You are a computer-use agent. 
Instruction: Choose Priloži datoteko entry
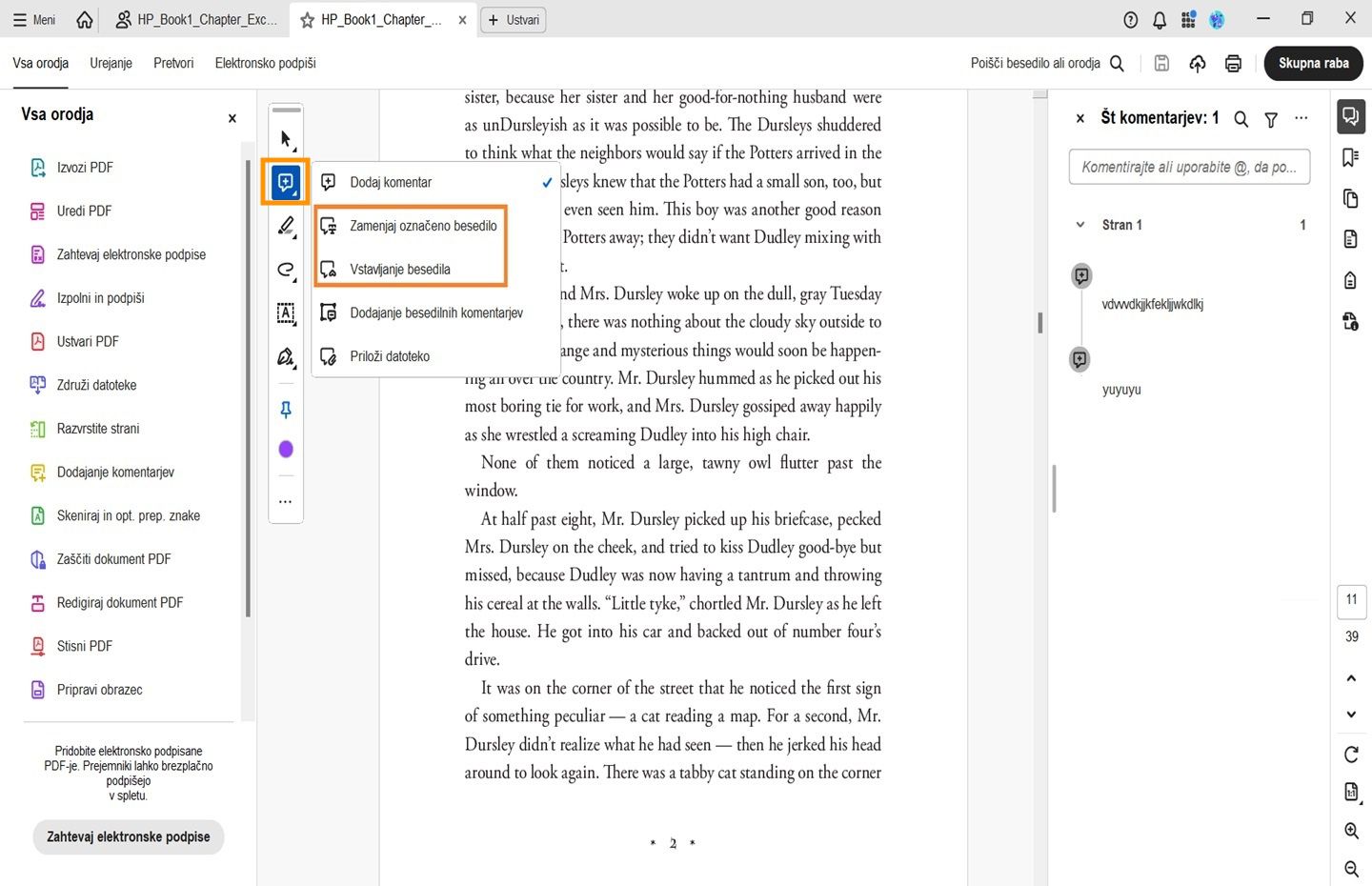[436, 356]
